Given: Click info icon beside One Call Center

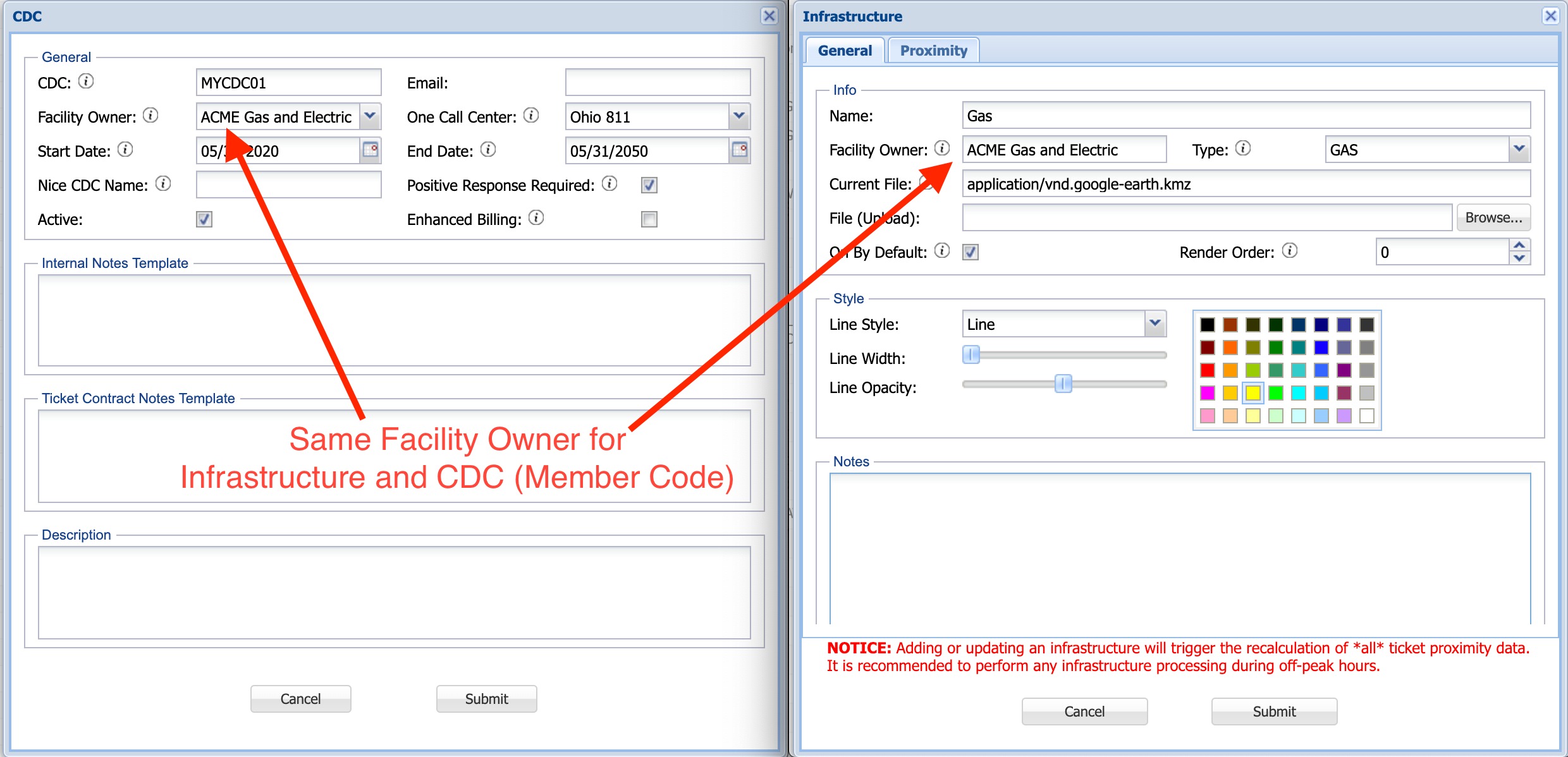Looking at the screenshot, I should tap(531, 115).
